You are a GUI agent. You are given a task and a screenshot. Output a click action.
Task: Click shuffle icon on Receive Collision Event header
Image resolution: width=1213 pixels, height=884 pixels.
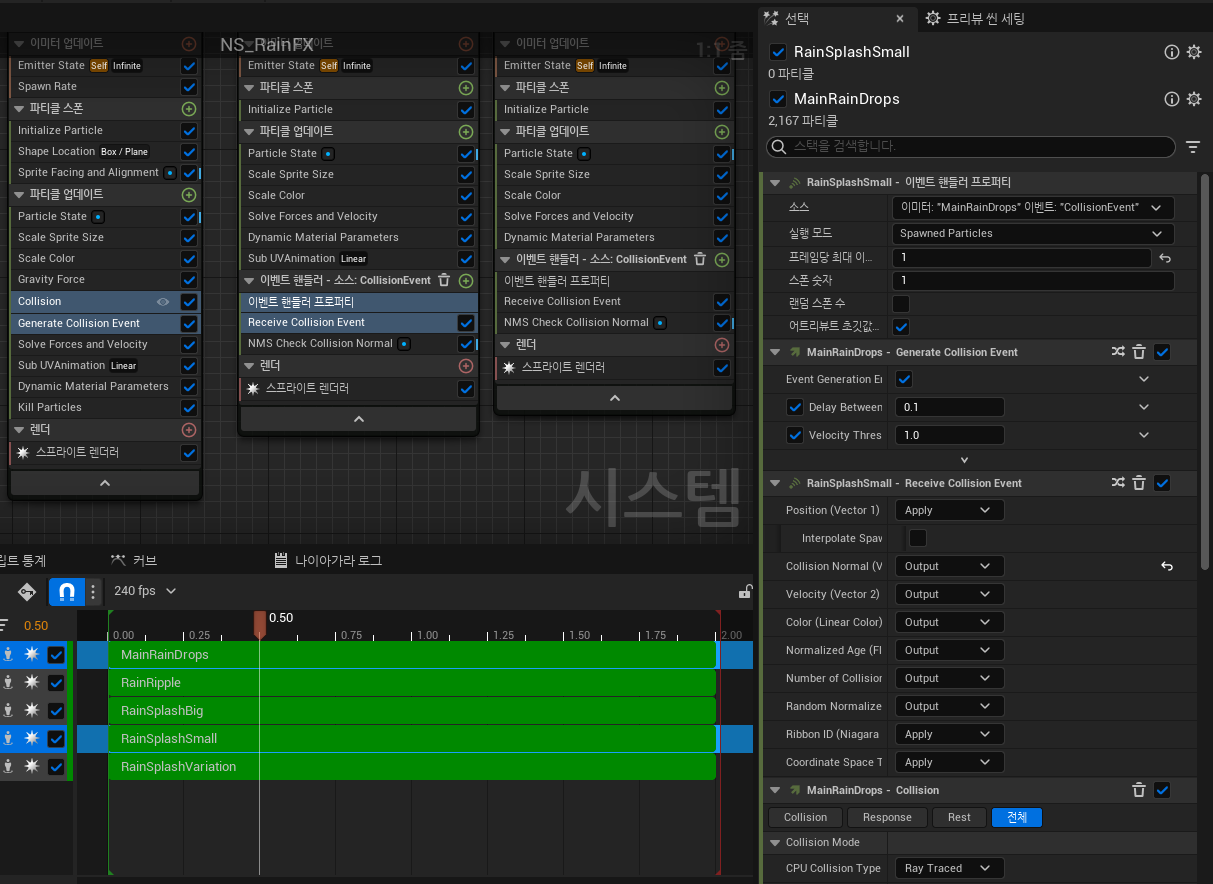[1118, 483]
